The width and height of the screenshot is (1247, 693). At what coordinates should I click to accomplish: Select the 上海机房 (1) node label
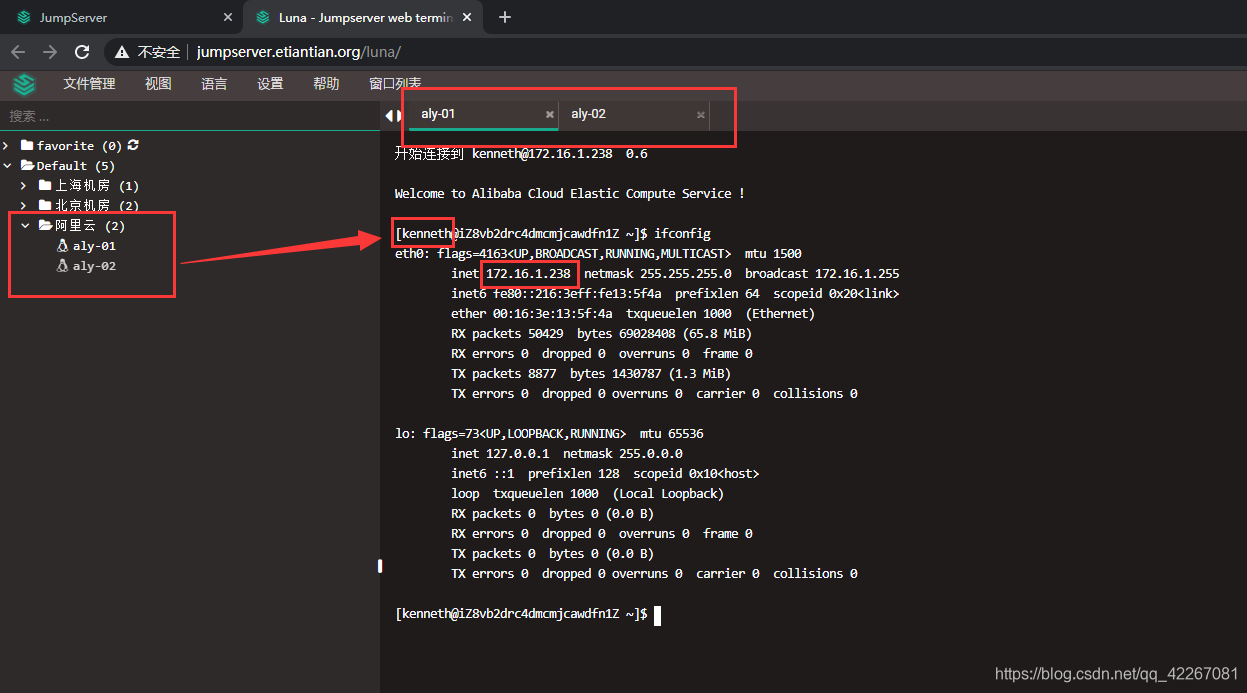(x=97, y=185)
